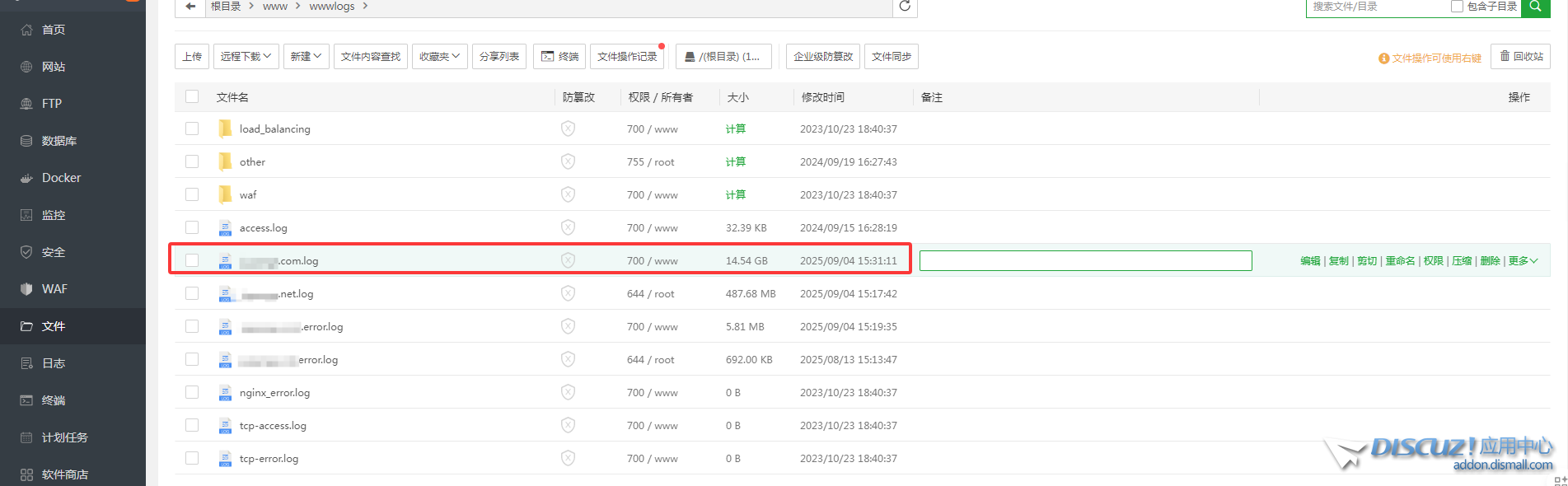Click the calendar icon beside 计划任务
This screenshot has width=1568, height=486.
point(26,437)
